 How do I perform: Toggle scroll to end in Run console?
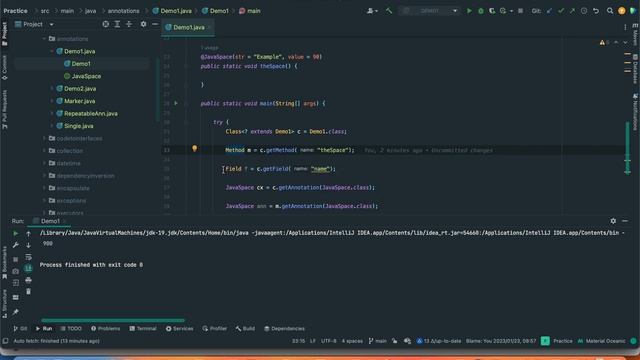click(28, 268)
